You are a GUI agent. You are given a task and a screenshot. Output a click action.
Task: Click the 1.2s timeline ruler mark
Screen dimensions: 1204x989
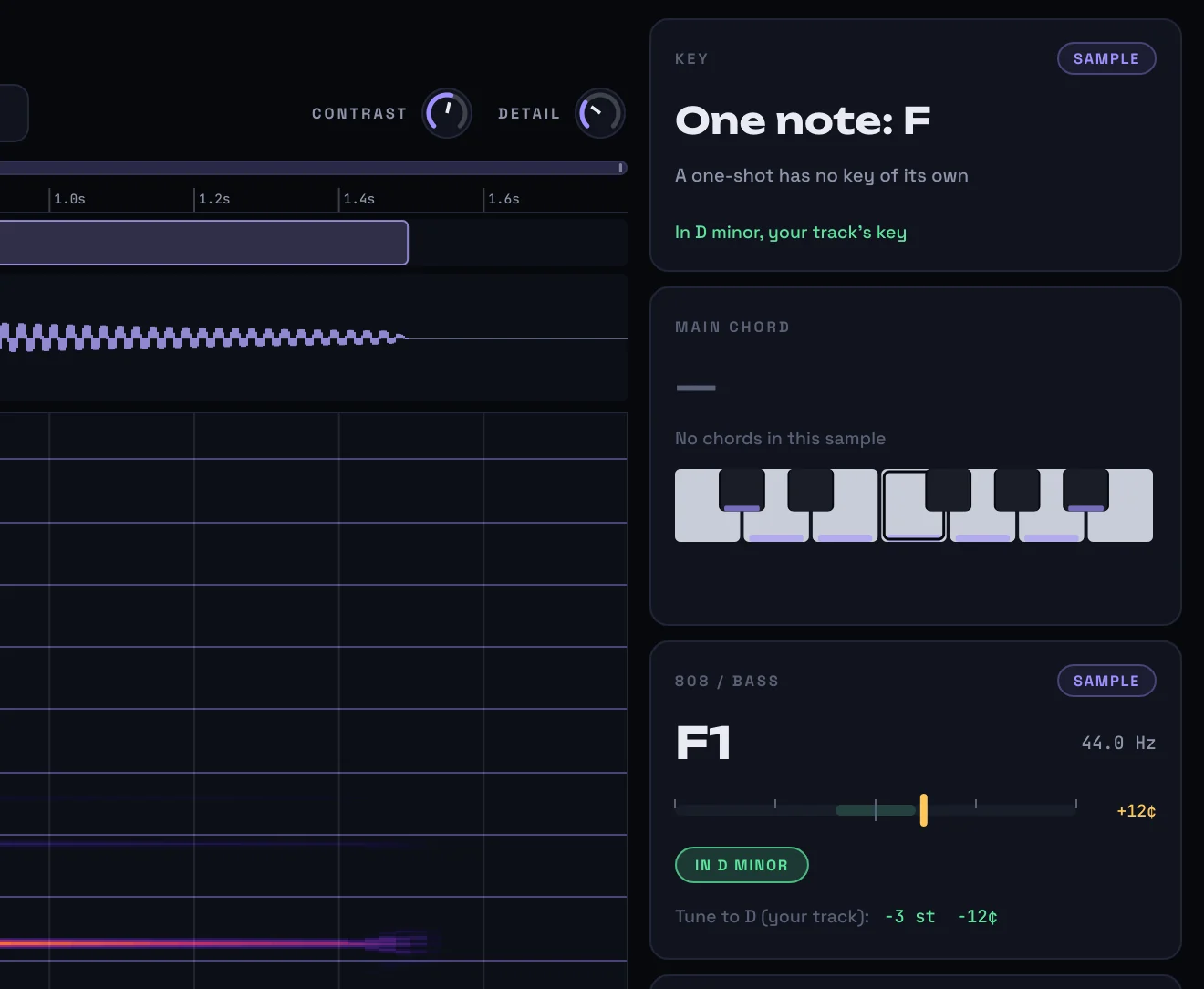tap(214, 199)
